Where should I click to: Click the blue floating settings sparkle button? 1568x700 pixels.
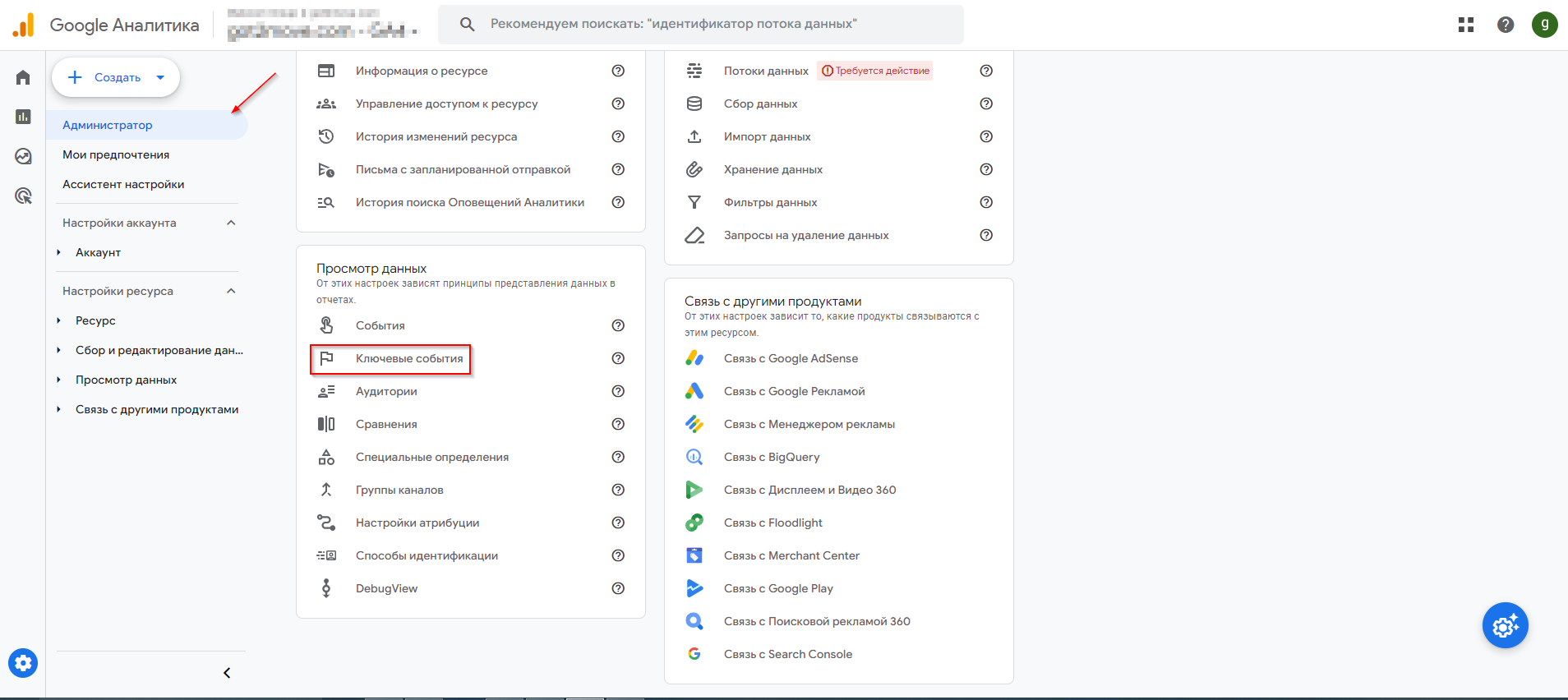coord(1506,626)
